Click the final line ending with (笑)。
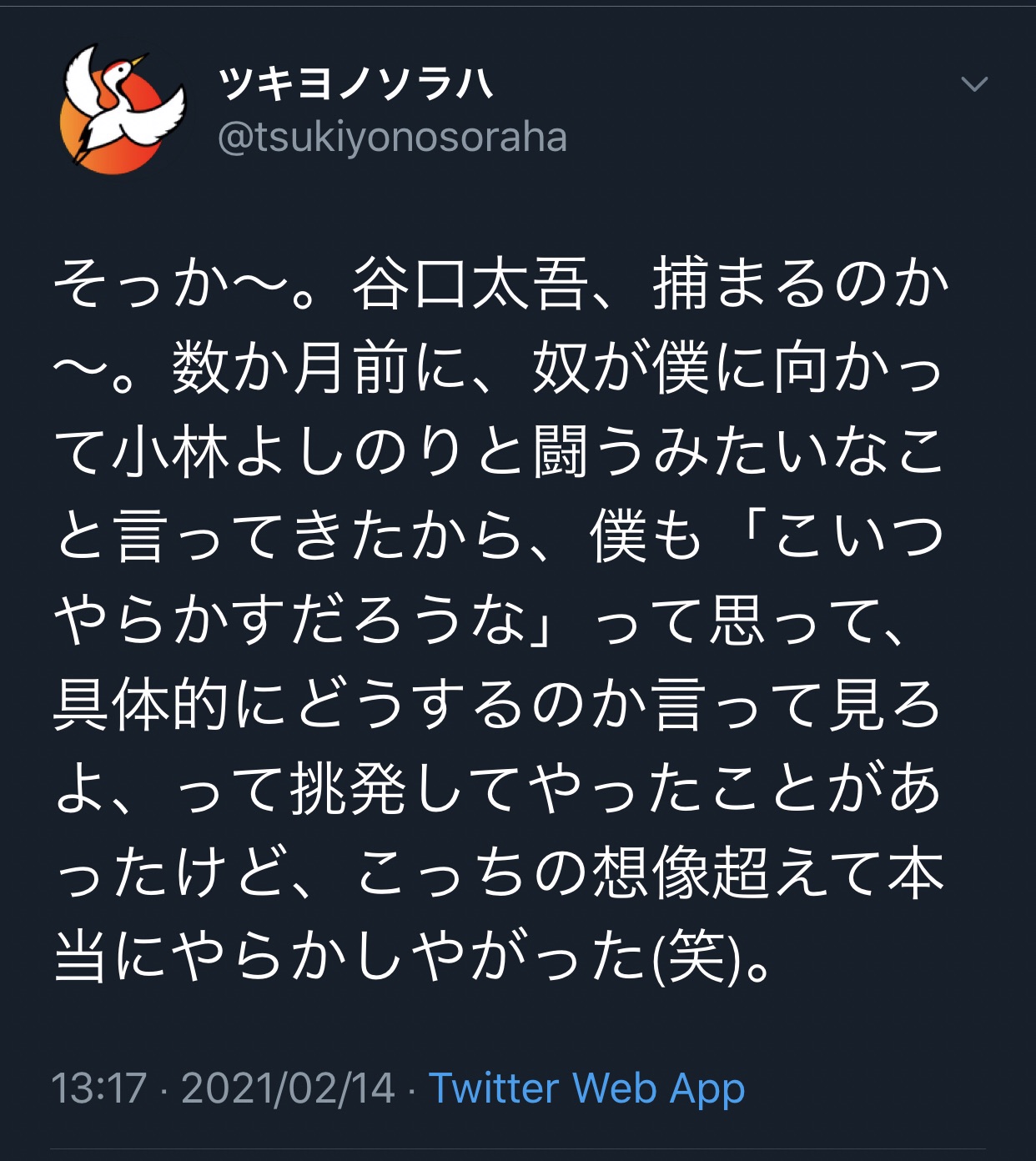 pyautogui.click(x=413, y=957)
